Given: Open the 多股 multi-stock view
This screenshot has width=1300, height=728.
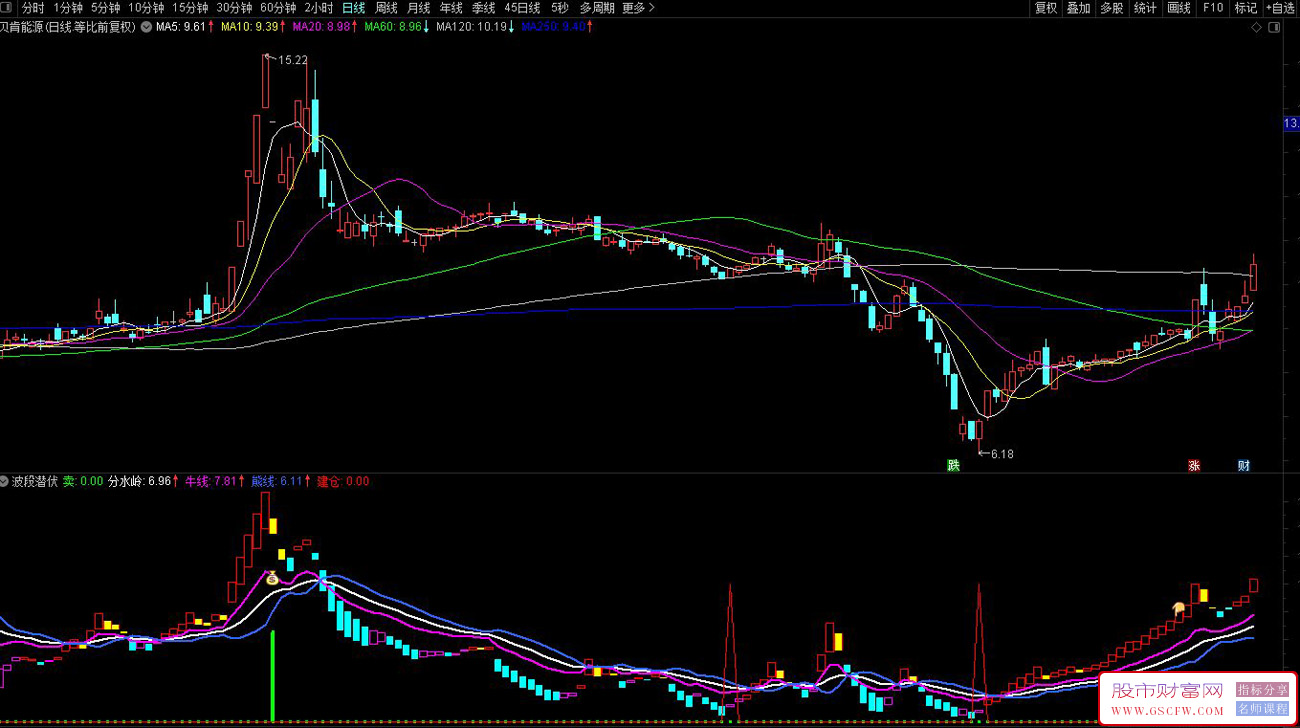Looking at the screenshot, I should 1111,8.
